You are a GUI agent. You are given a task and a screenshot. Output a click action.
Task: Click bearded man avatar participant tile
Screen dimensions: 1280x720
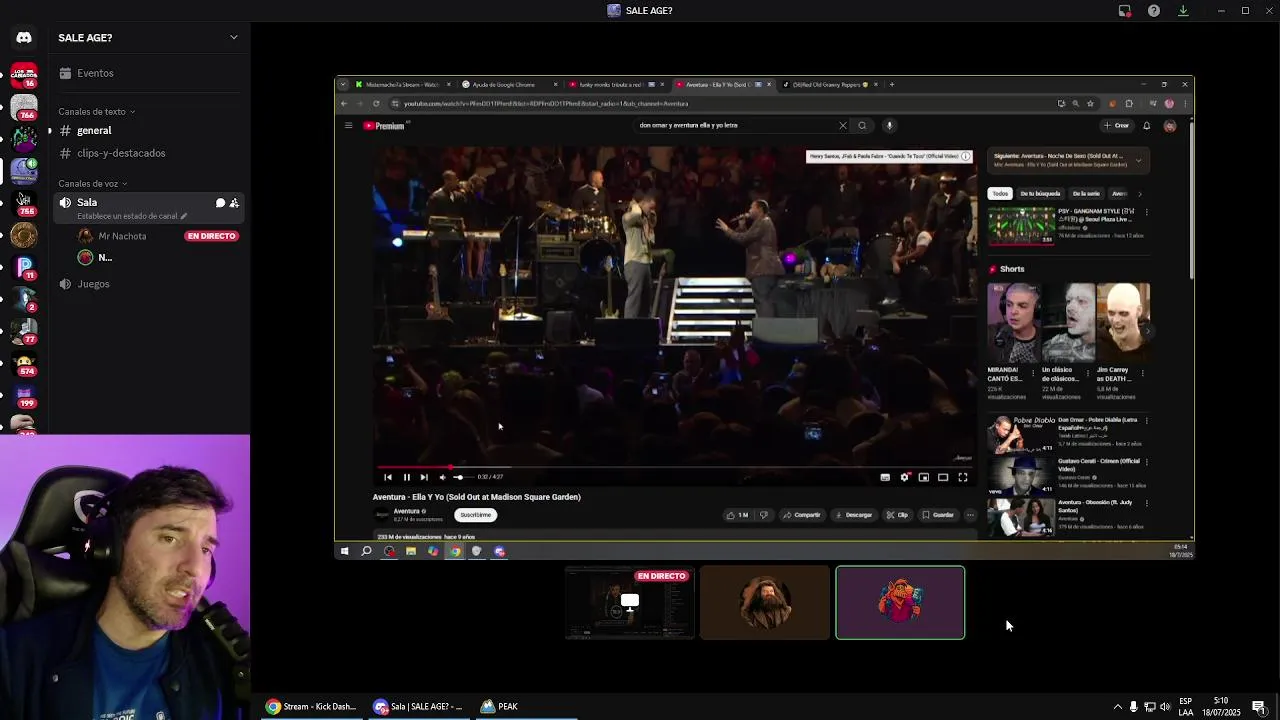(x=765, y=603)
